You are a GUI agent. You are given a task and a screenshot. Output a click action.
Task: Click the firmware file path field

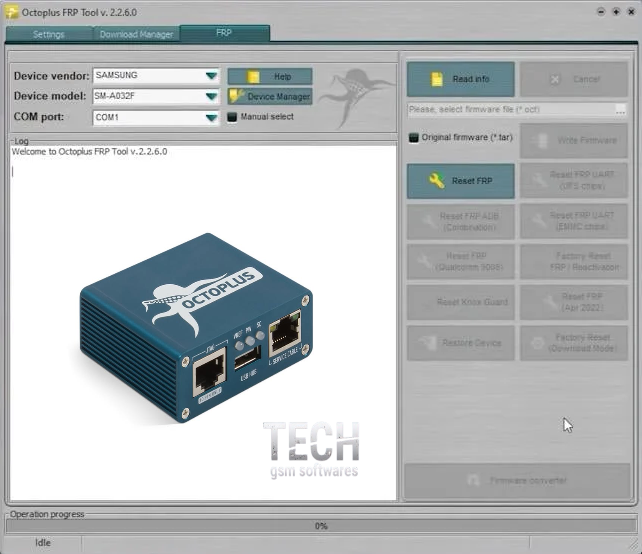(511, 109)
